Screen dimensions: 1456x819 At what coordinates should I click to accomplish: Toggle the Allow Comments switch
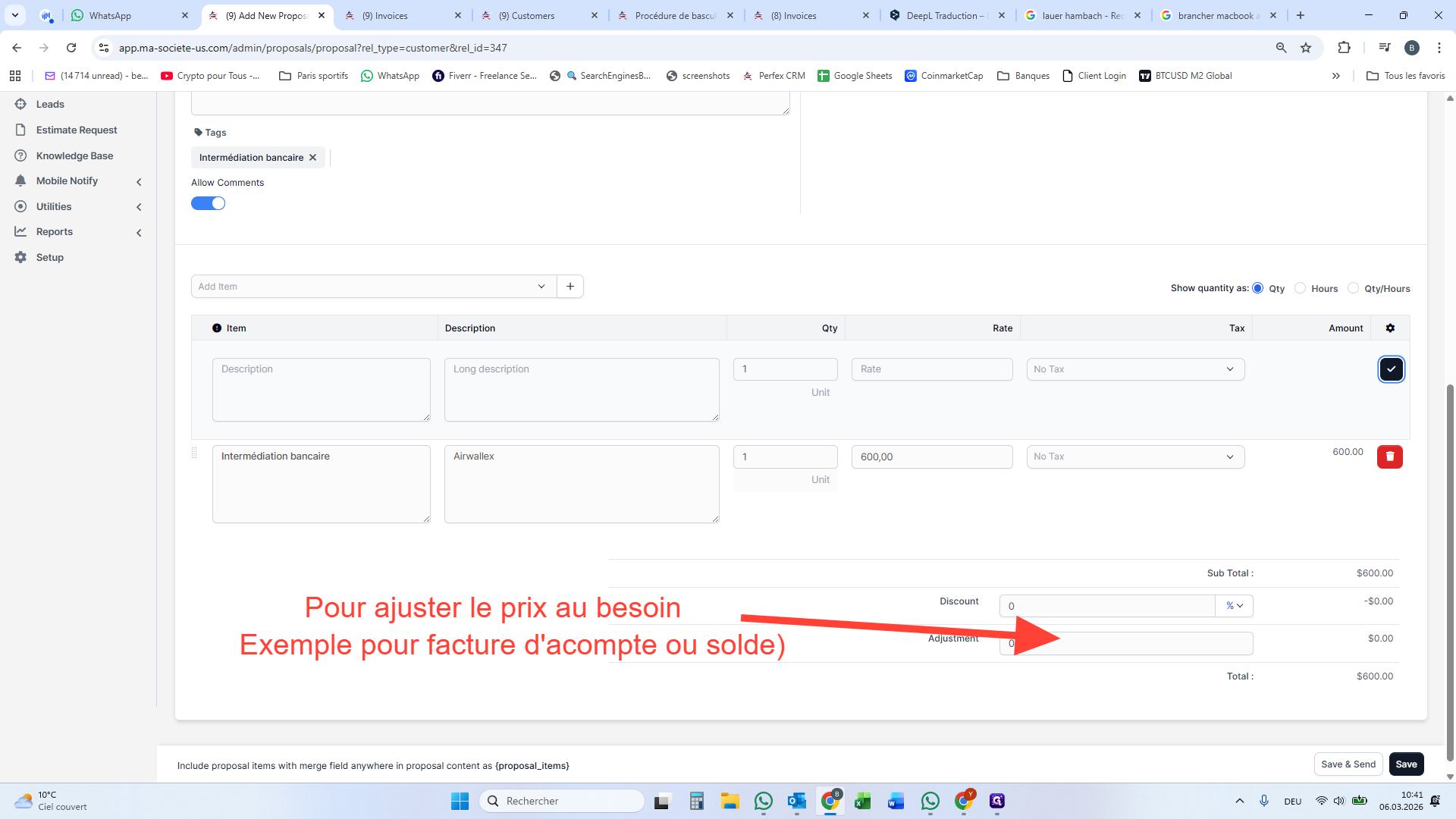coord(208,204)
